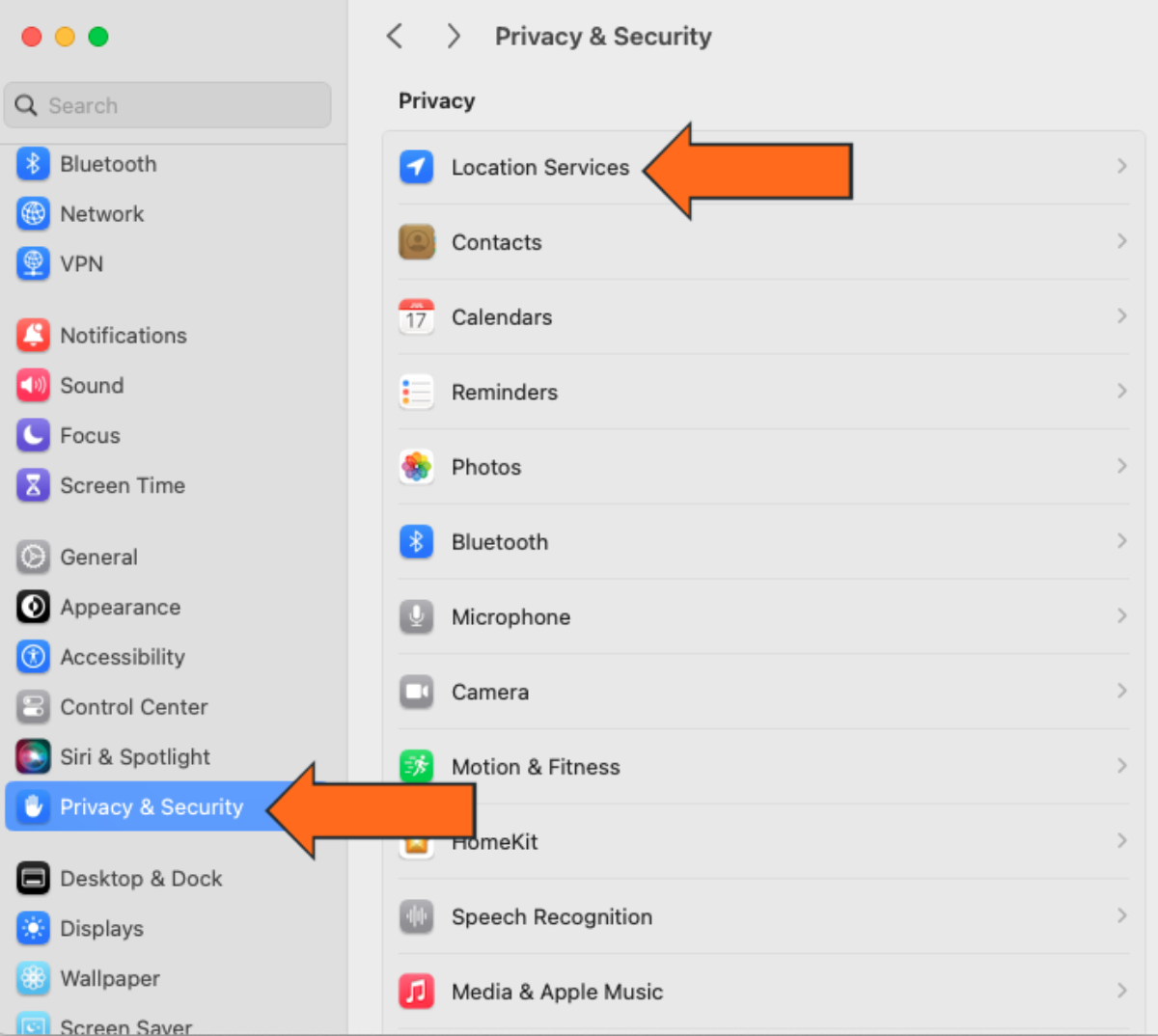
Task: Select Network in the sidebar
Action: coord(102,214)
